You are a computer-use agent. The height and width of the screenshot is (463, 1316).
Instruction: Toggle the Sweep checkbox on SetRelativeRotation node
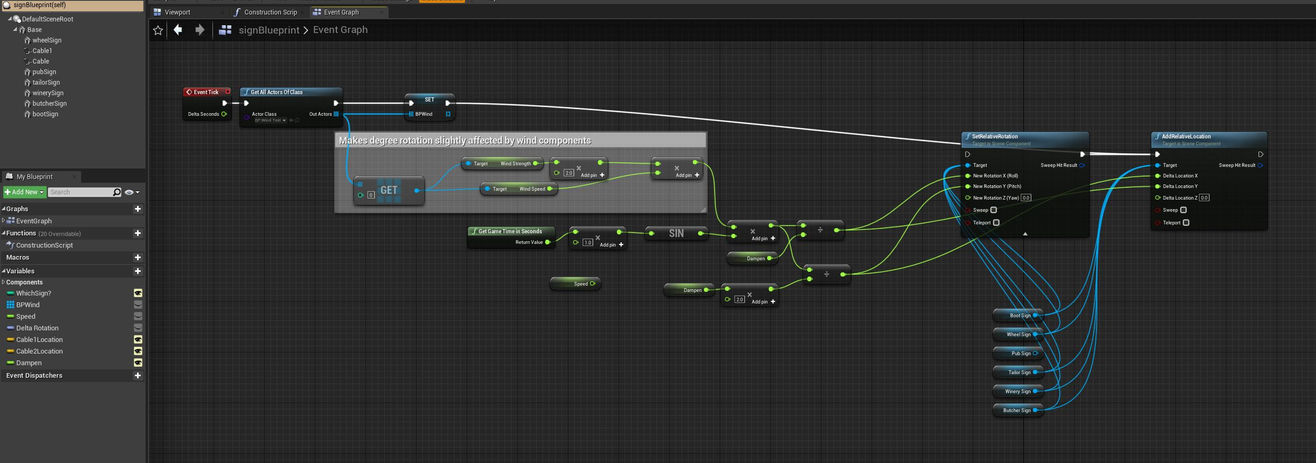coord(993,210)
